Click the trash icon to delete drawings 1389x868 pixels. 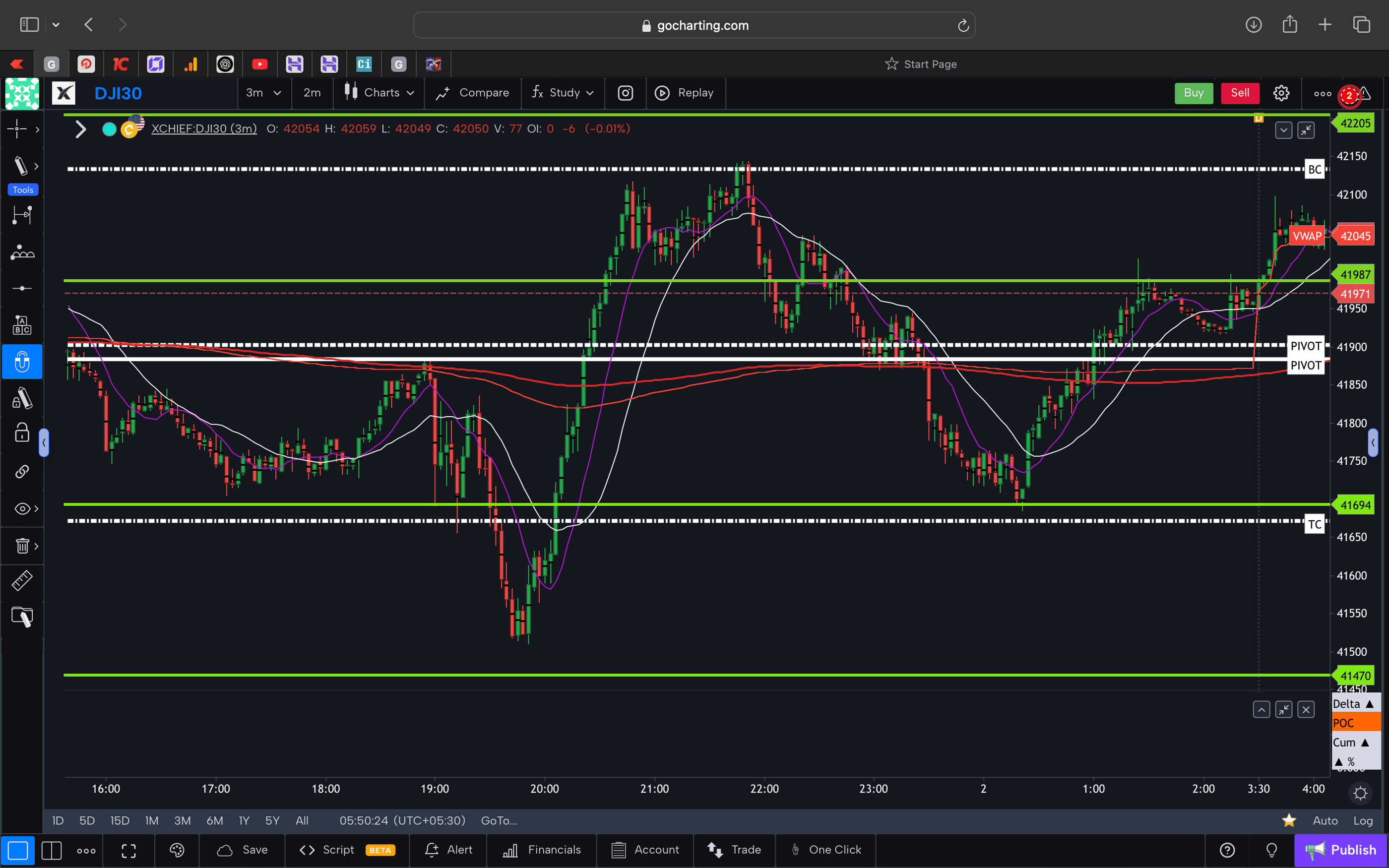point(22,546)
